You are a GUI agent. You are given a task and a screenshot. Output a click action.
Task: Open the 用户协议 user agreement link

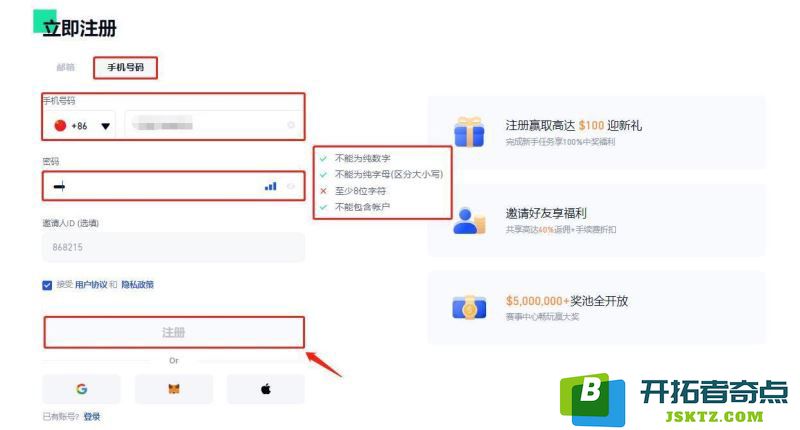(x=91, y=285)
